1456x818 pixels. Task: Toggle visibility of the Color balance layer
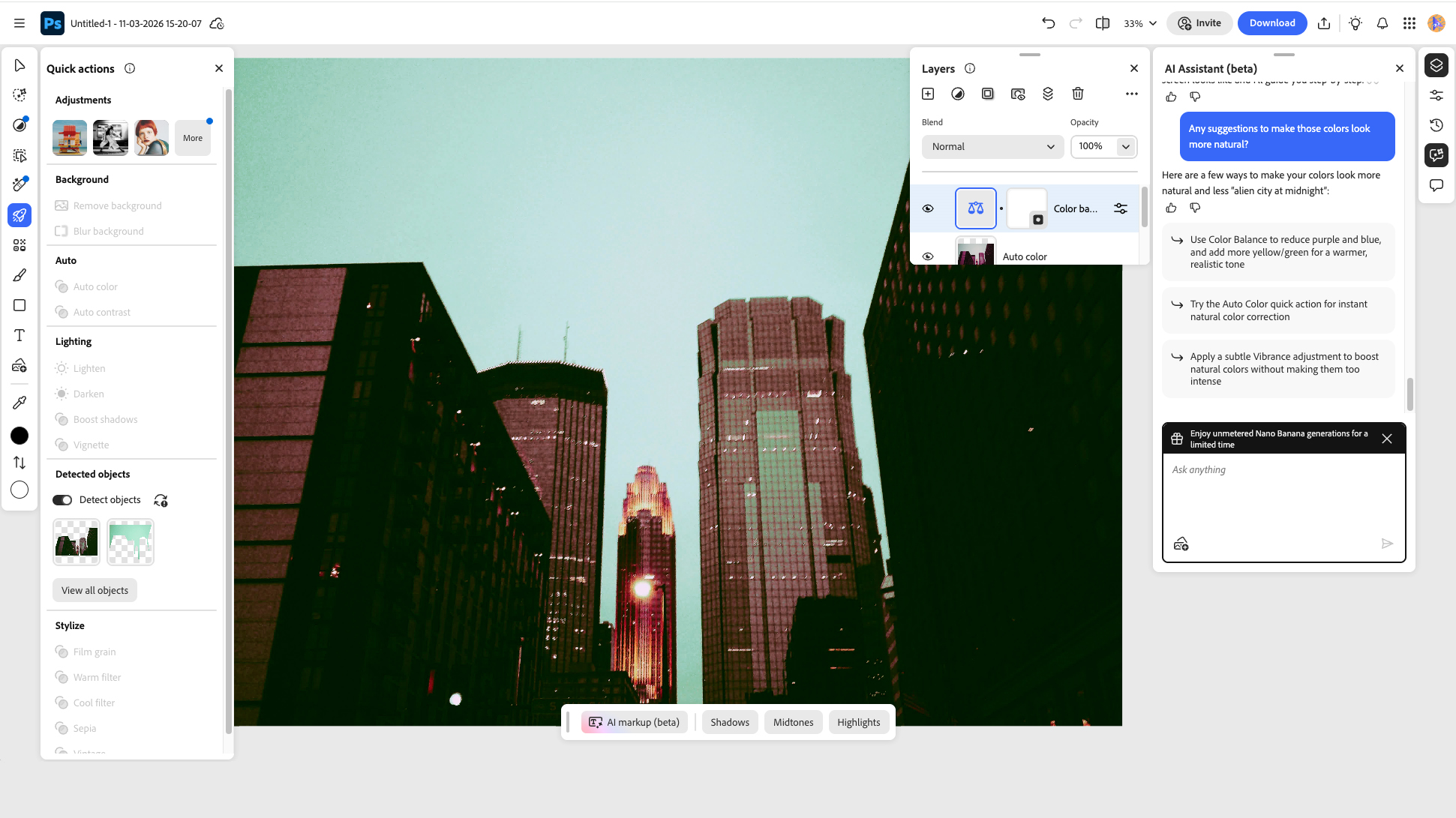pos(929,208)
